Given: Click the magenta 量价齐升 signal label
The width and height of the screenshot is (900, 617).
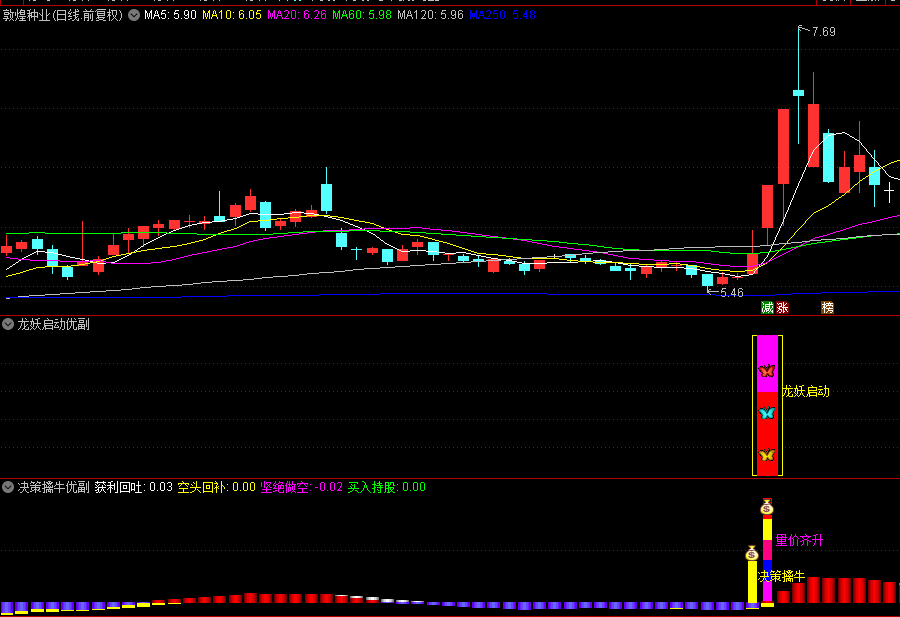Looking at the screenshot, I should point(800,540).
